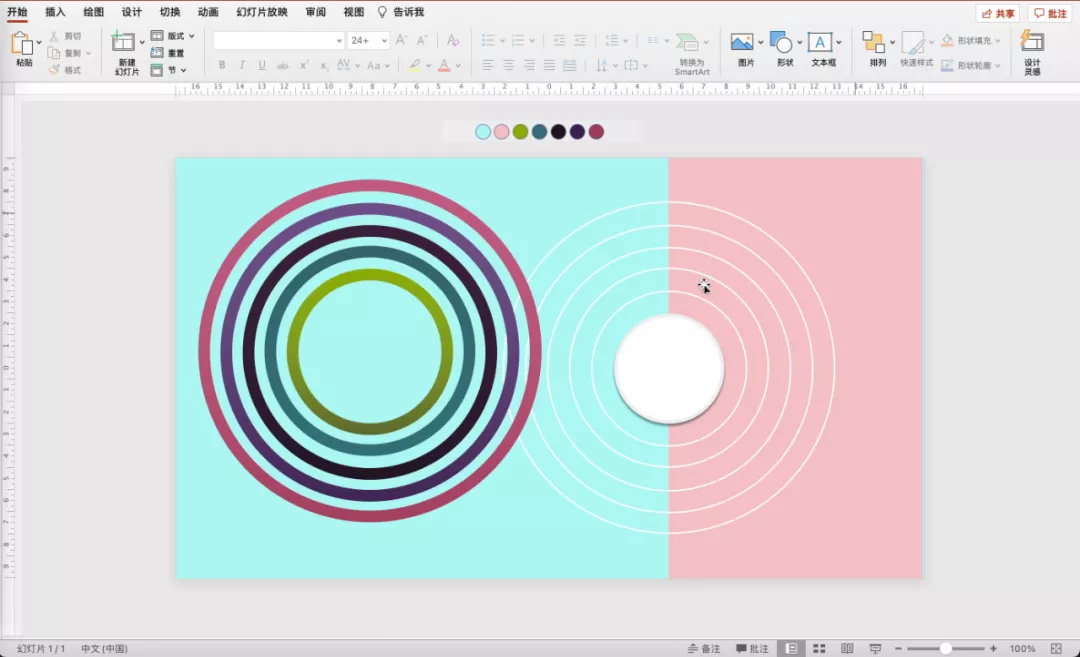Click the Arrange (排列) icon
Viewport: 1080px width, 657px height.
point(874,43)
